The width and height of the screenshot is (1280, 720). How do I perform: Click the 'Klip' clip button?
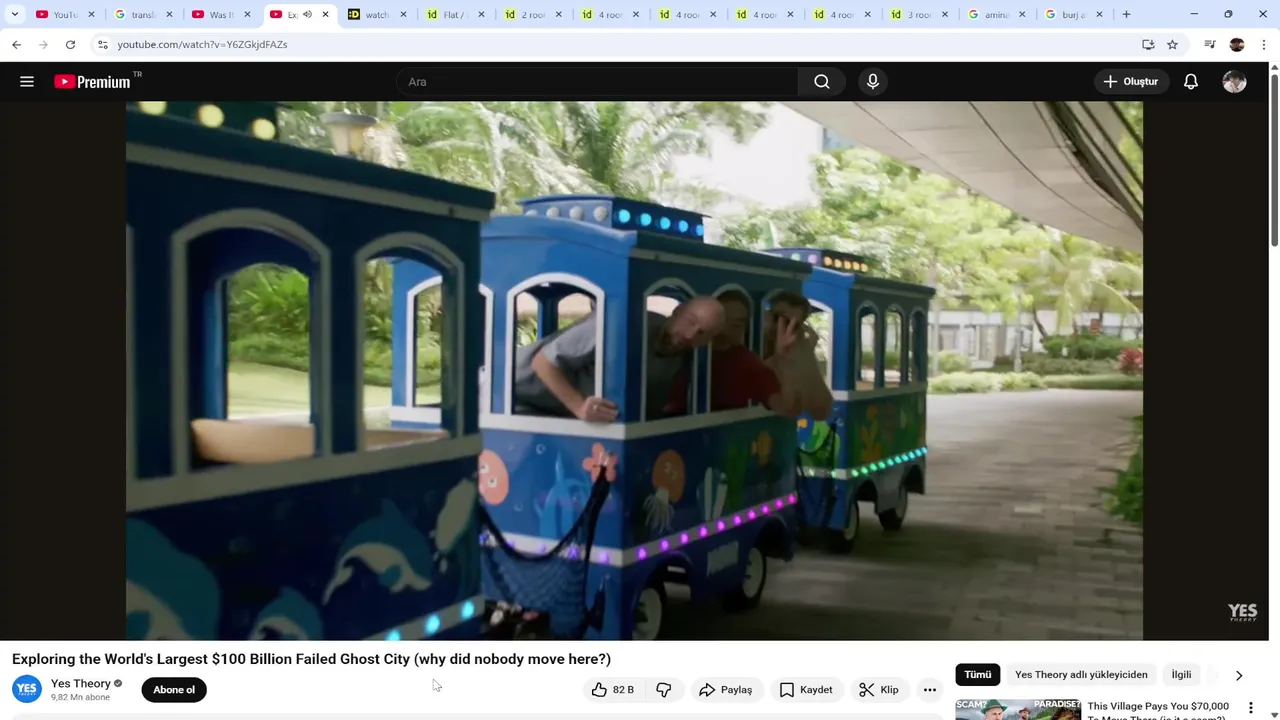pyautogui.click(x=879, y=690)
